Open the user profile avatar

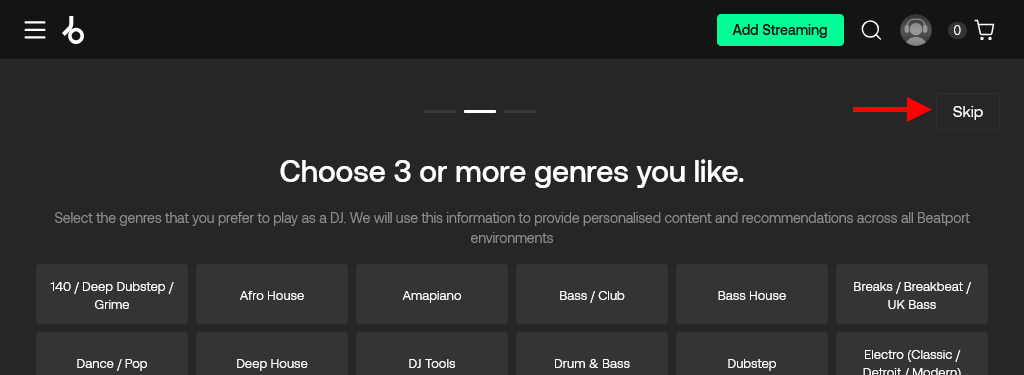click(x=916, y=30)
